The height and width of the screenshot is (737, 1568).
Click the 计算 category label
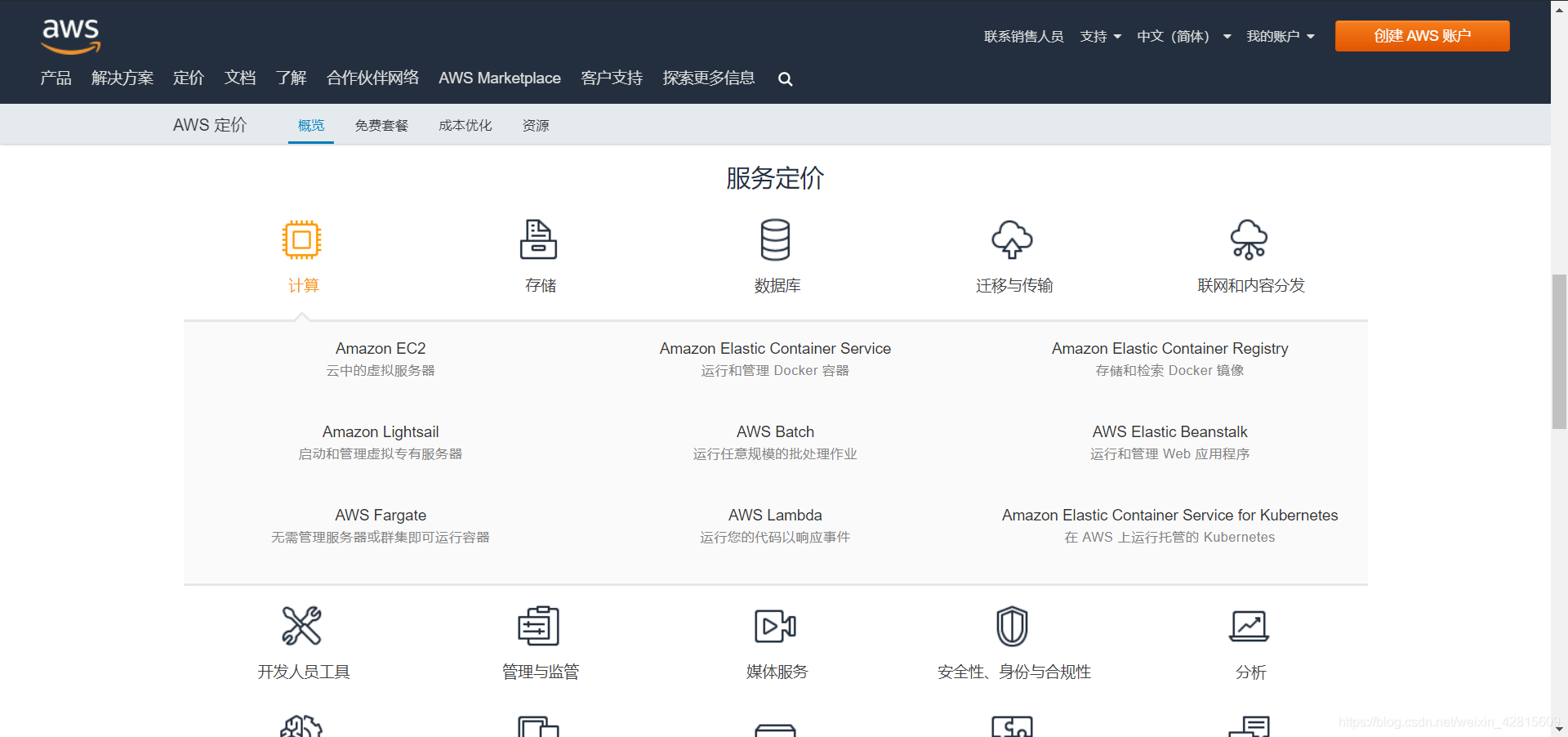(x=303, y=285)
